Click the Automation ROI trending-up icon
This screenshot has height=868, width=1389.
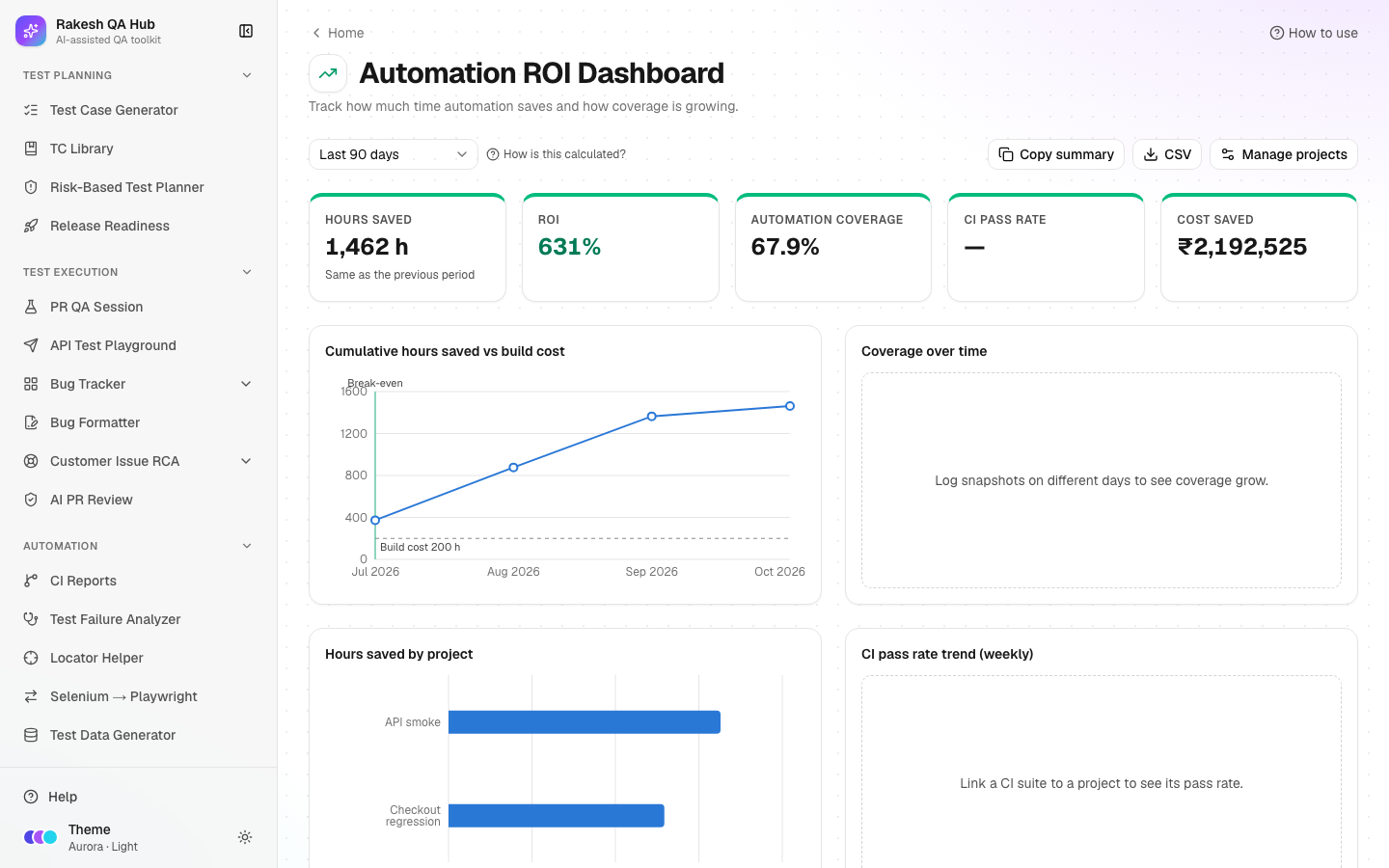tap(328, 73)
